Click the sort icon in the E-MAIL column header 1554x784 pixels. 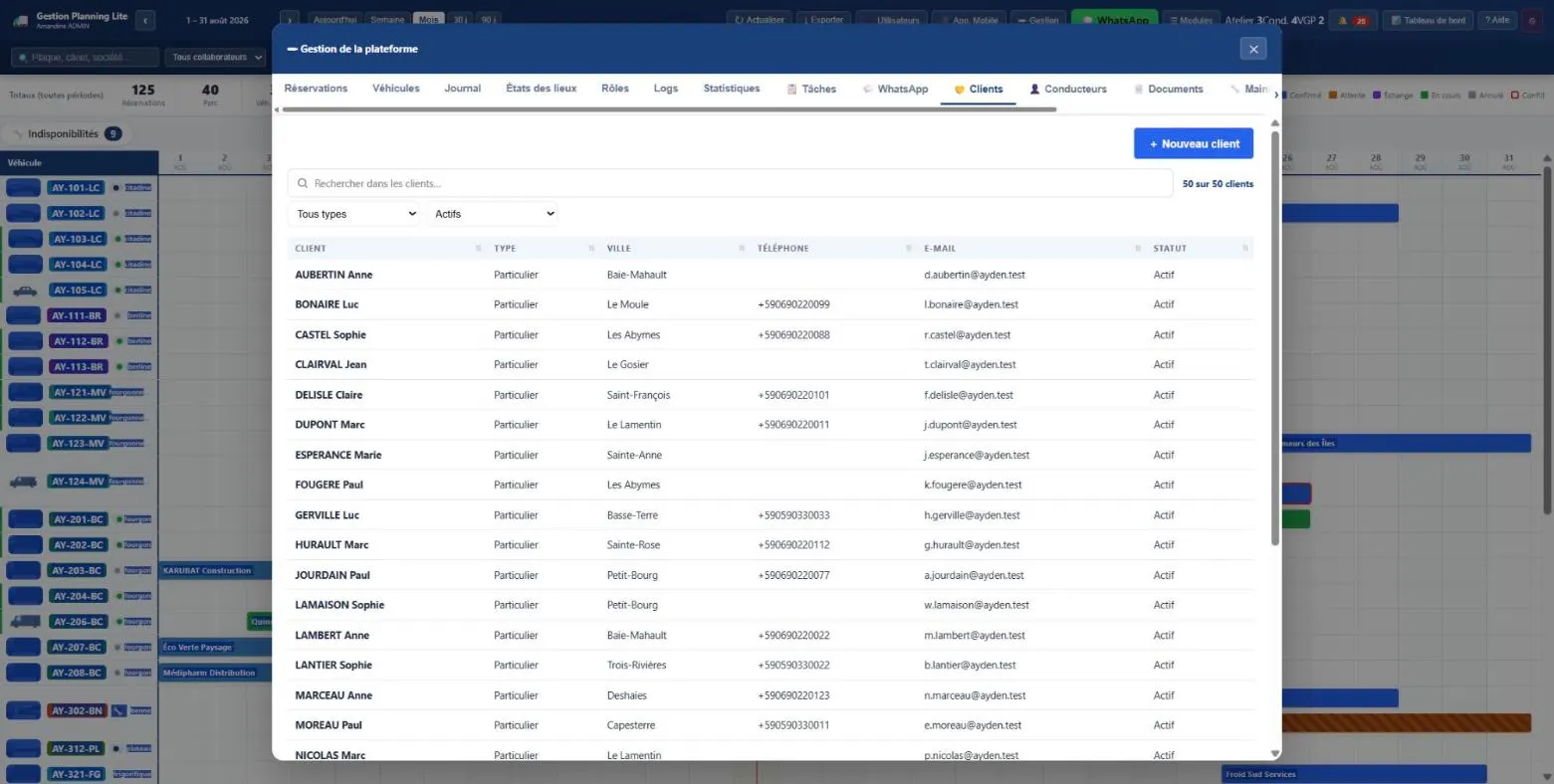point(1138,249)
